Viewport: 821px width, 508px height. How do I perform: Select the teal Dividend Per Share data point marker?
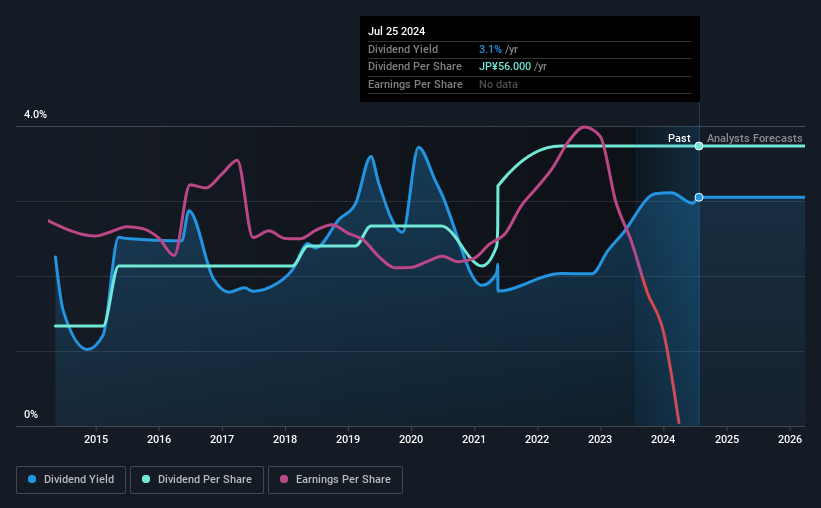coord(699,146)
